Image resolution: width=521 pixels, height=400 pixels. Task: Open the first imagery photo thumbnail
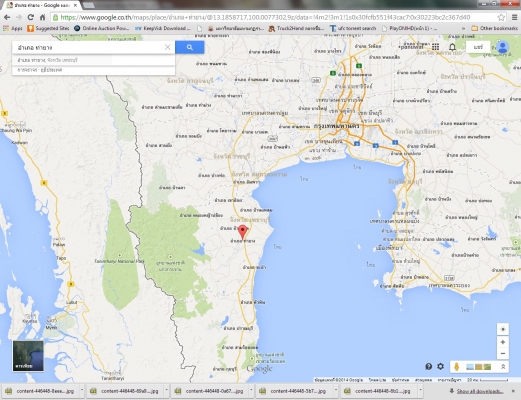click(x=470, y=367)
